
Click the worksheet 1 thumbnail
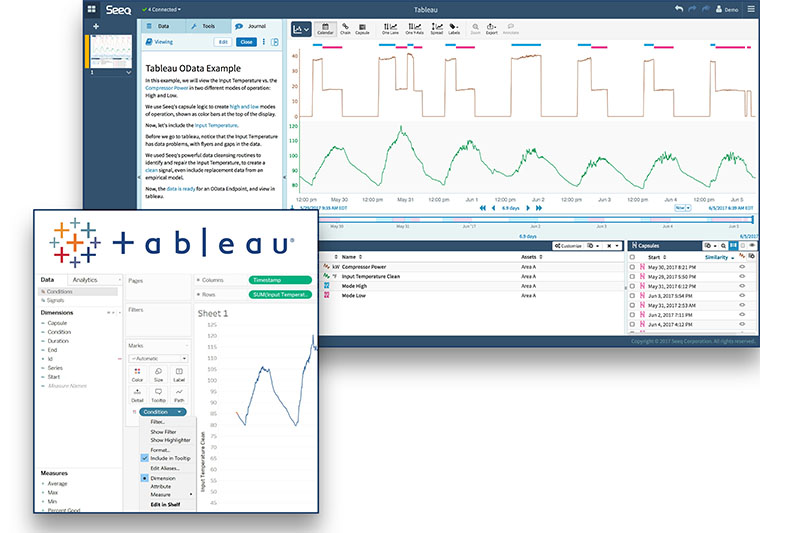(x=111, y=51)
